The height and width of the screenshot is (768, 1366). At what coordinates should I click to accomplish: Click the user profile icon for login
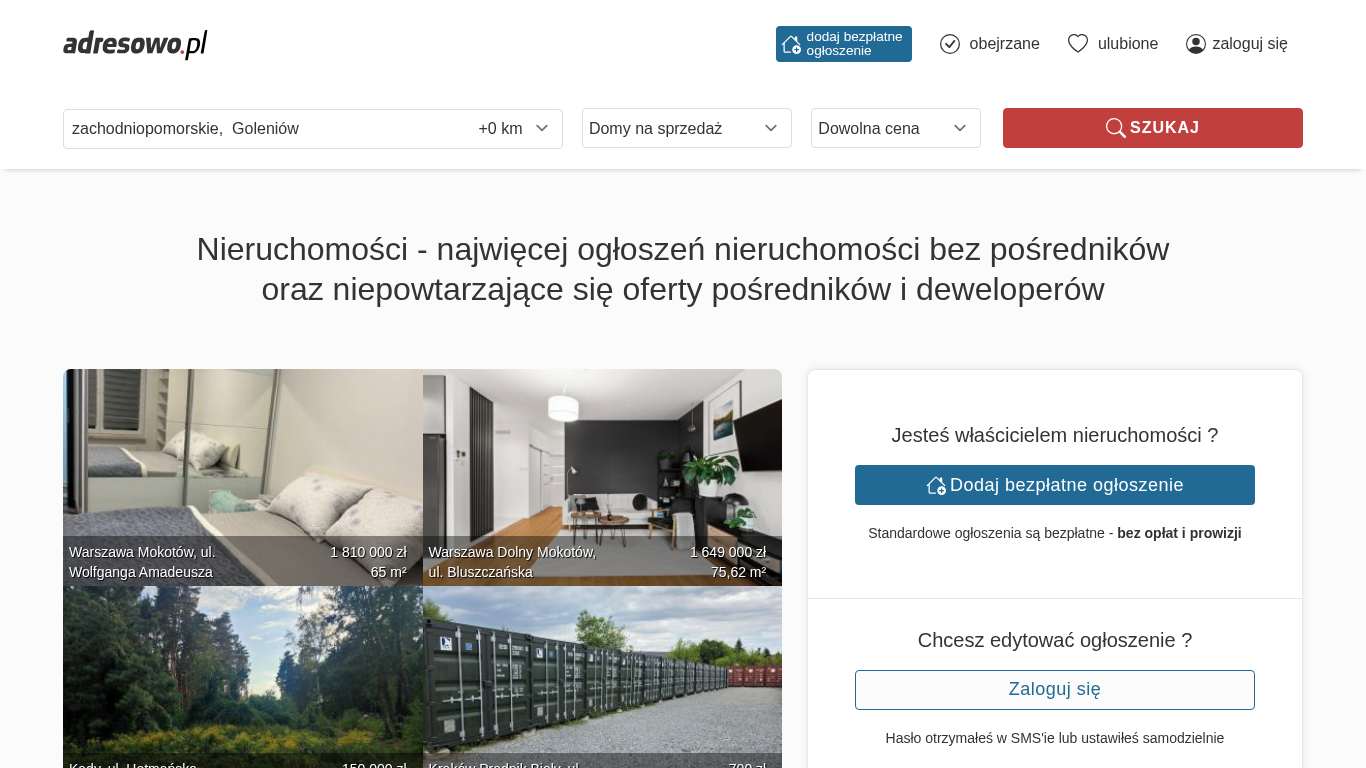[1195, 44]
